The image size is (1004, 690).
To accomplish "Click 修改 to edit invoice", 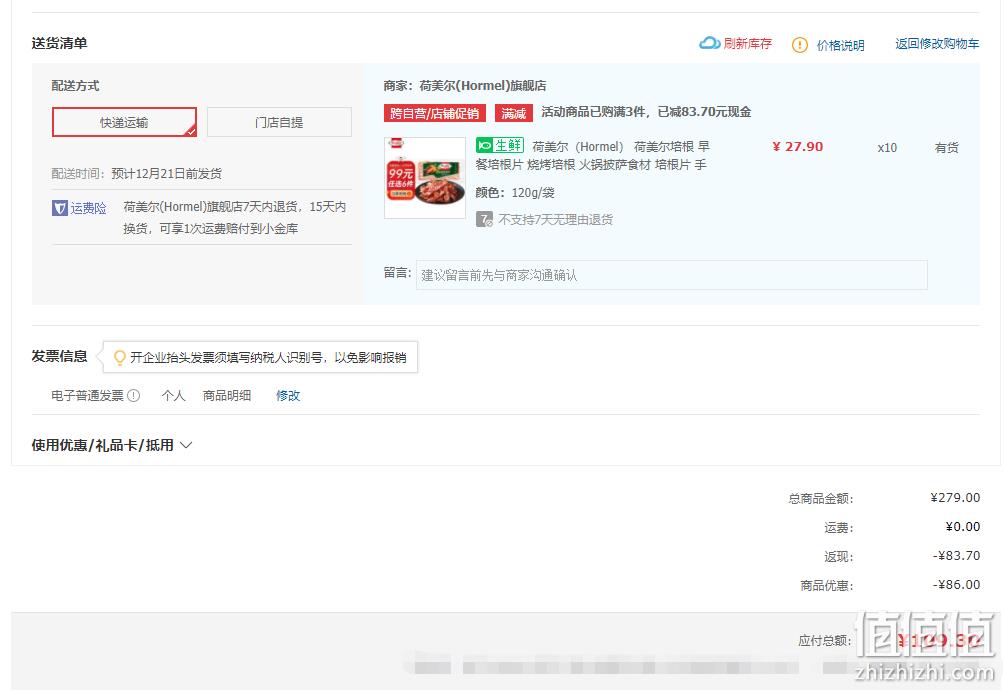I will 288,396.
